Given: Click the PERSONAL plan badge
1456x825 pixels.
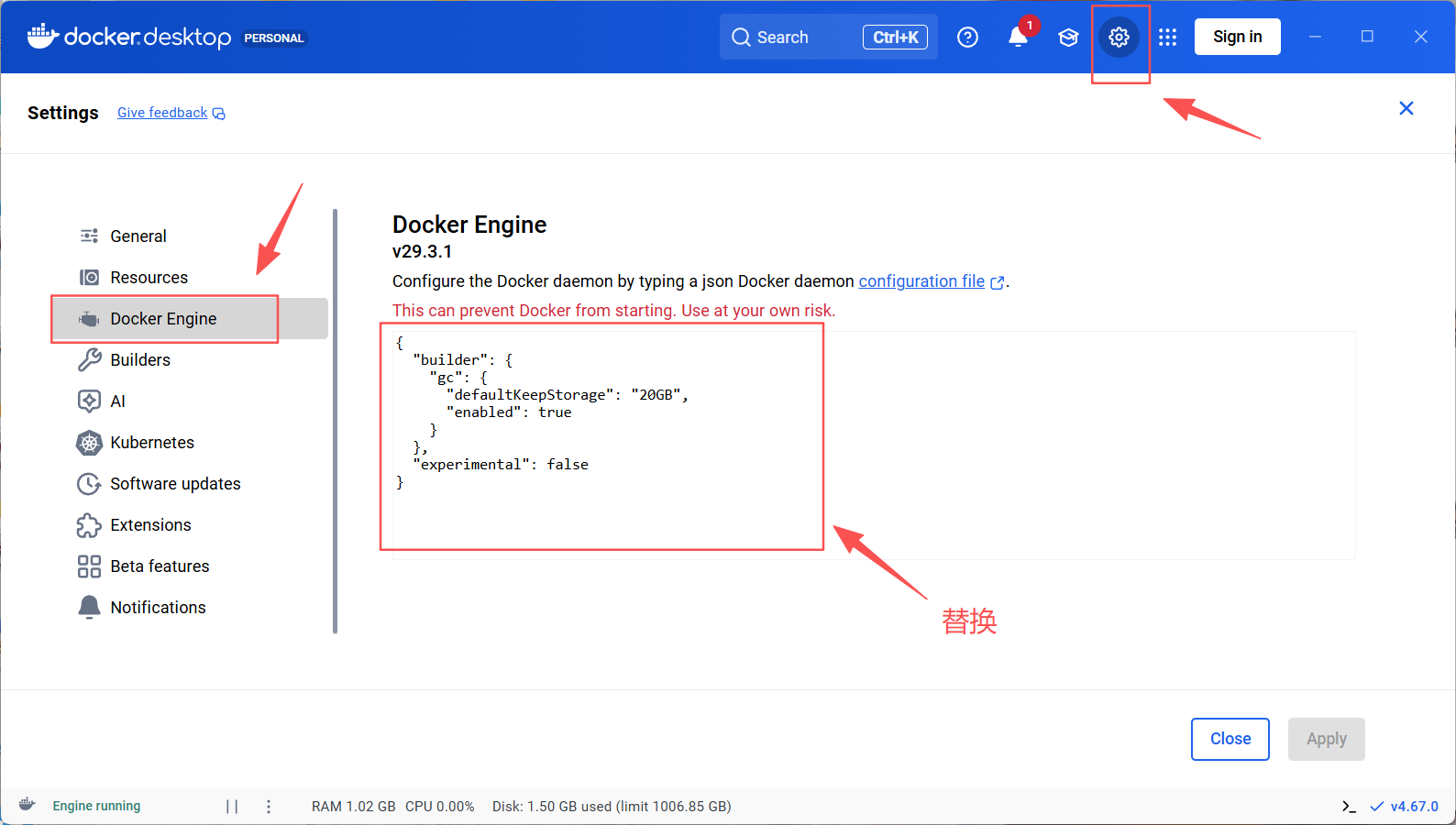Looking at the screenshot, I should tap(273, 38).
